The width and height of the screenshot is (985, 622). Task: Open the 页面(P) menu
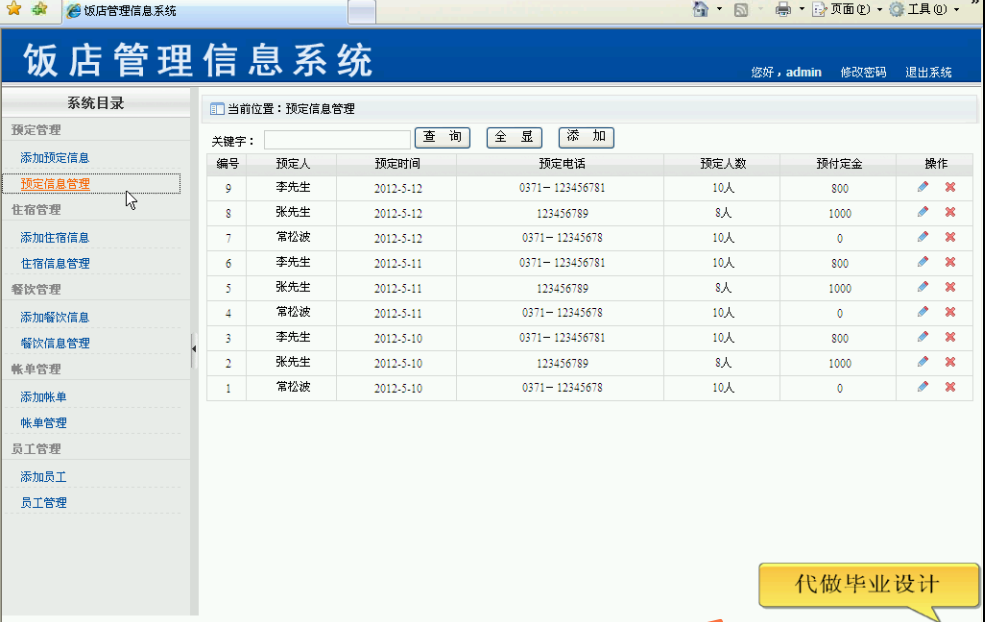[846, 9]
